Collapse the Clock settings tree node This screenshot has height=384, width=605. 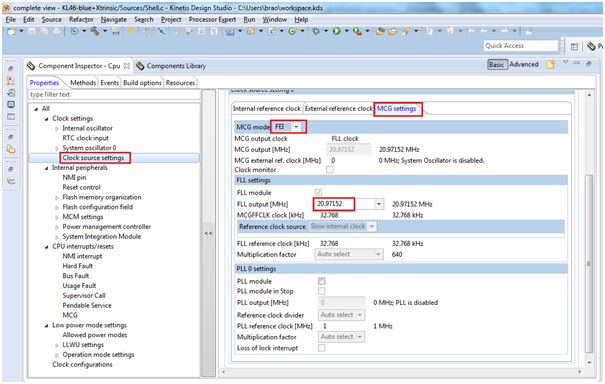[x=46, y=119]
